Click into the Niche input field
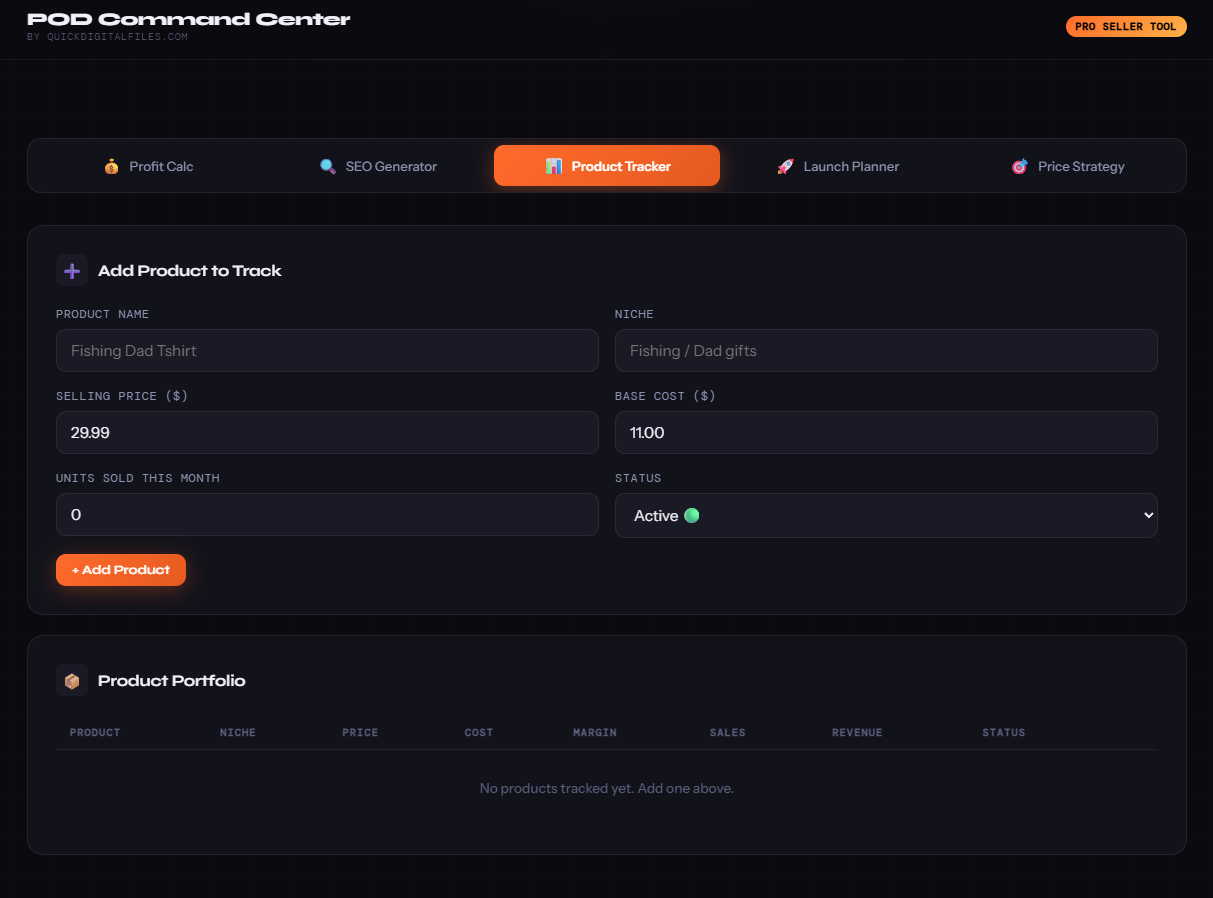Image resolution: width=1213 pixels, height=898 pixels. 886,351
